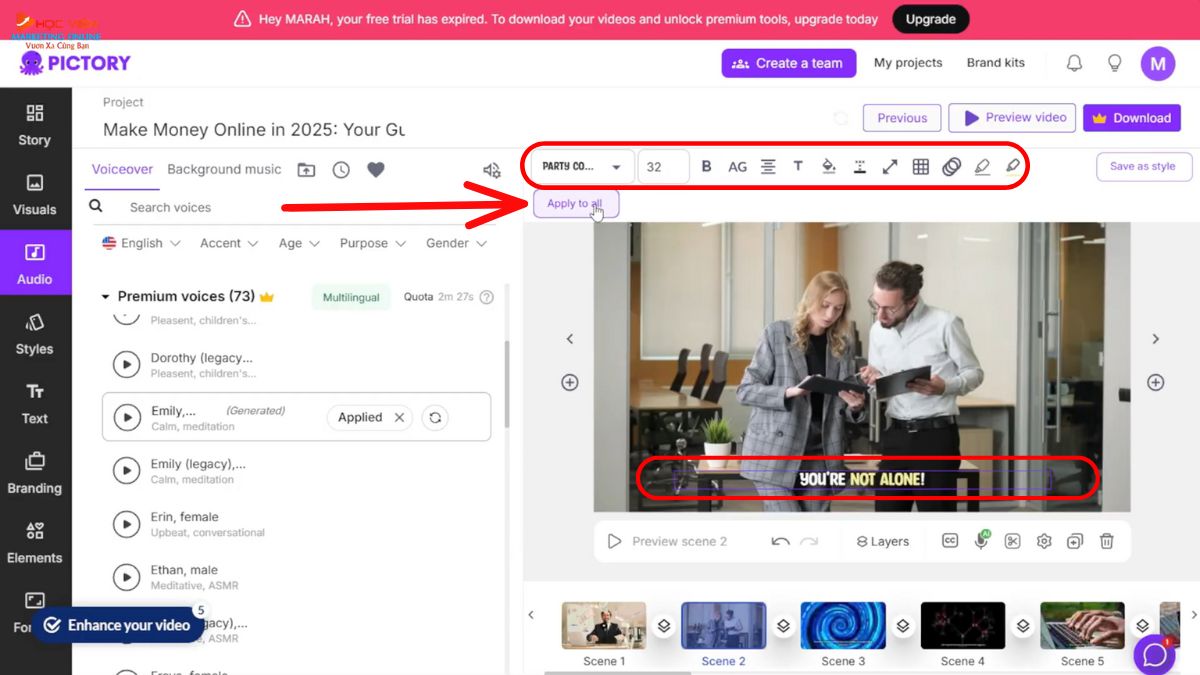Open Story section in sidebar

point(35,125)
